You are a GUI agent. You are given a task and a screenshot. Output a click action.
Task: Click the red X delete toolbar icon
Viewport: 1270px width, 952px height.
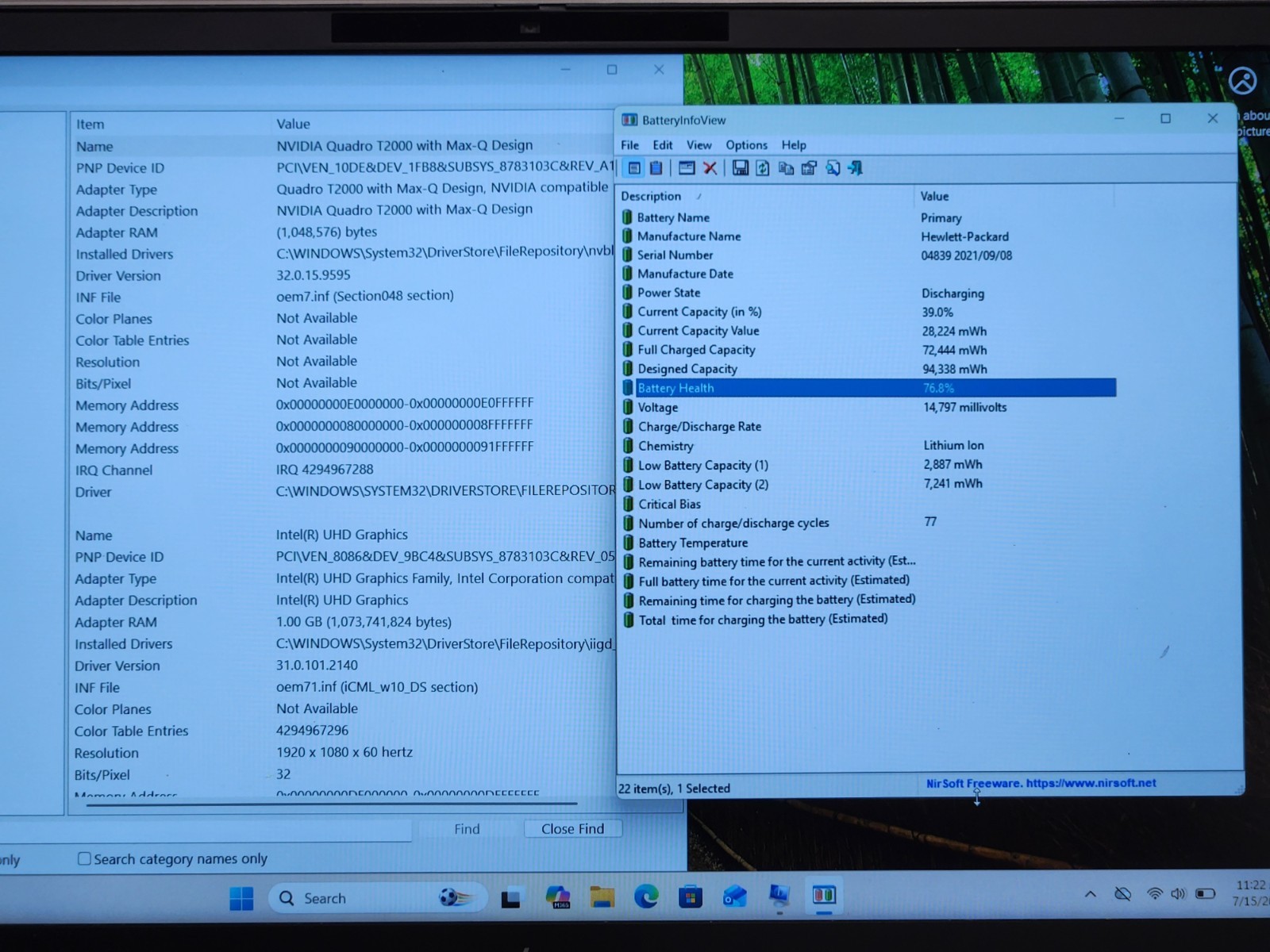click(710, 168)
